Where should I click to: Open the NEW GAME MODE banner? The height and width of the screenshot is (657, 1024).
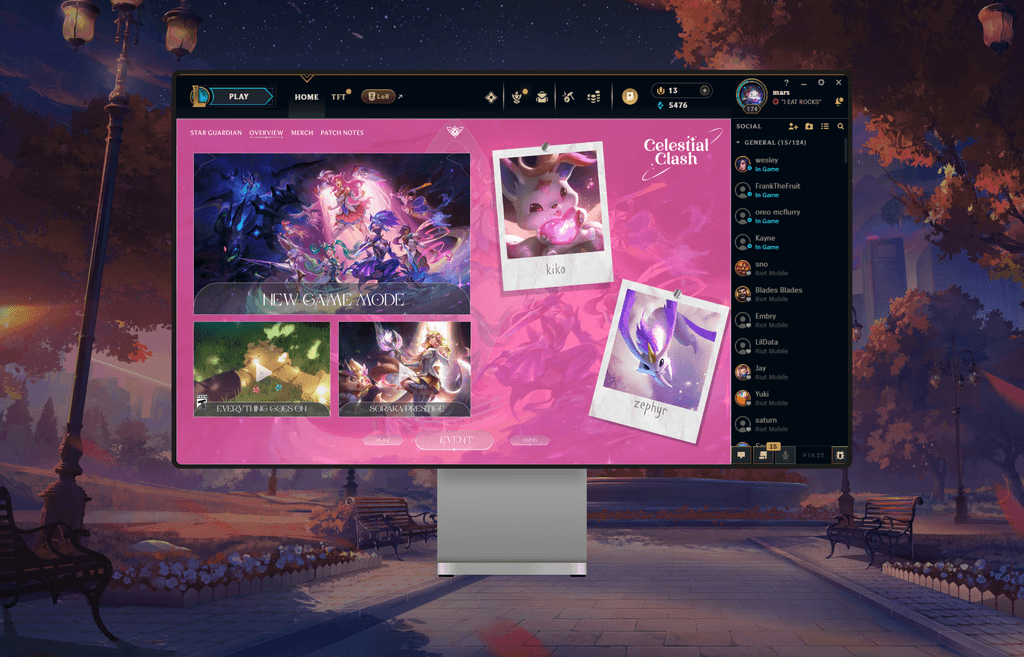click(332, 234)
